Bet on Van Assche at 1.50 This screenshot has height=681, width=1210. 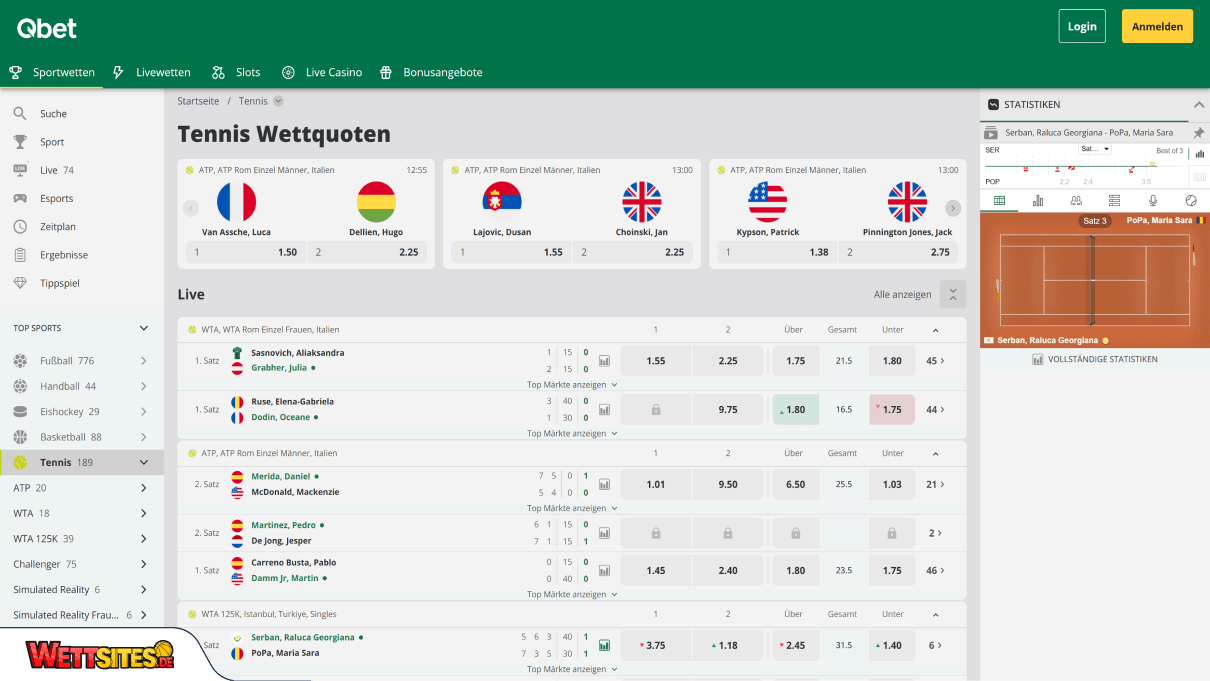tap(245, 252)
